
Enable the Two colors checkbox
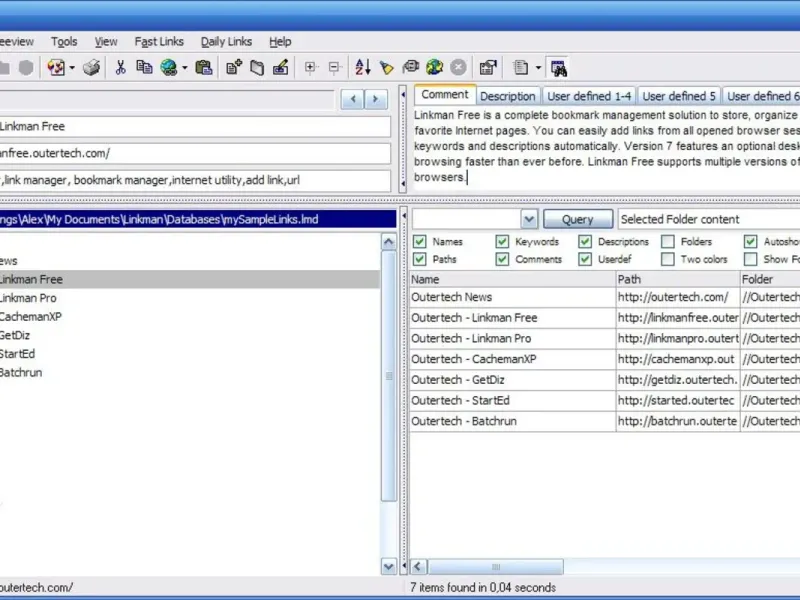[668, 259]
